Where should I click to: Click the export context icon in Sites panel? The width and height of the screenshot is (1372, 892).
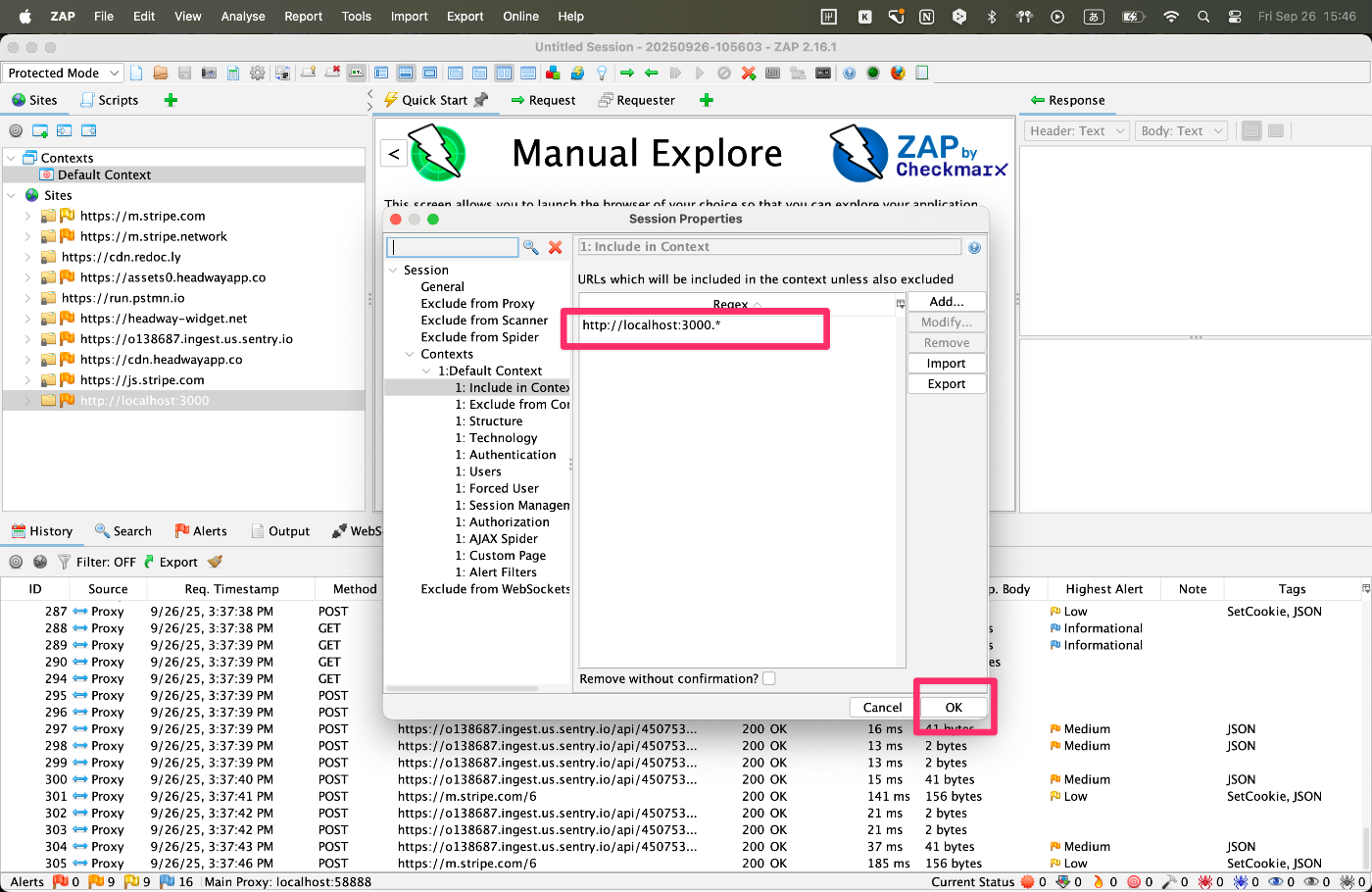click(x=88, y=130)
